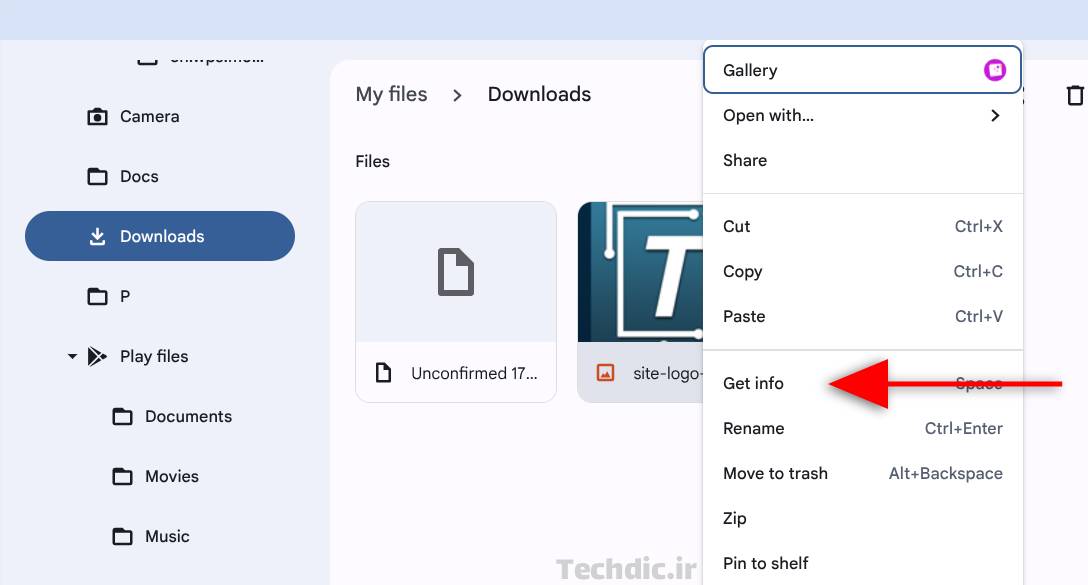This screenshot has width=1088, height=585.
Task: Select the Docs folder icon in sidebar
Action: [97, 176]
